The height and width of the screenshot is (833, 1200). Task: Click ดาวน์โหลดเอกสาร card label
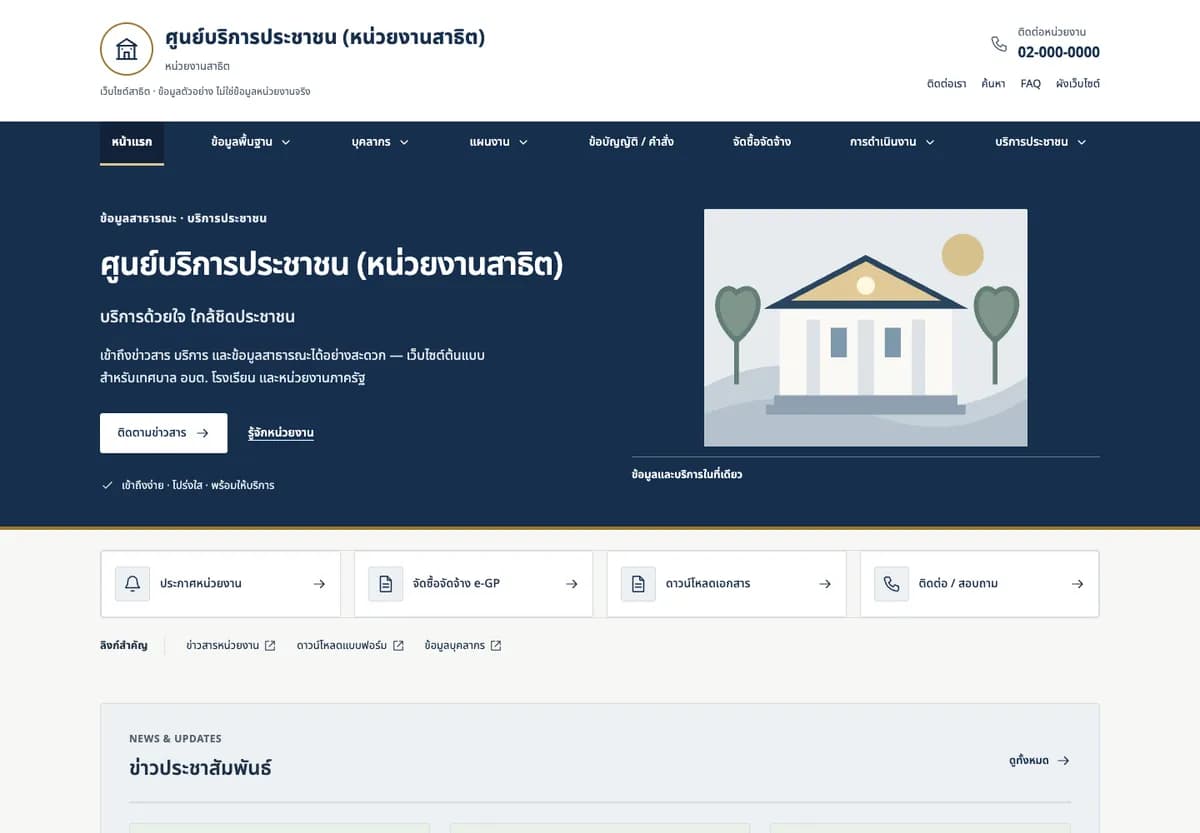pyautogui.click(x=708, y=584)
